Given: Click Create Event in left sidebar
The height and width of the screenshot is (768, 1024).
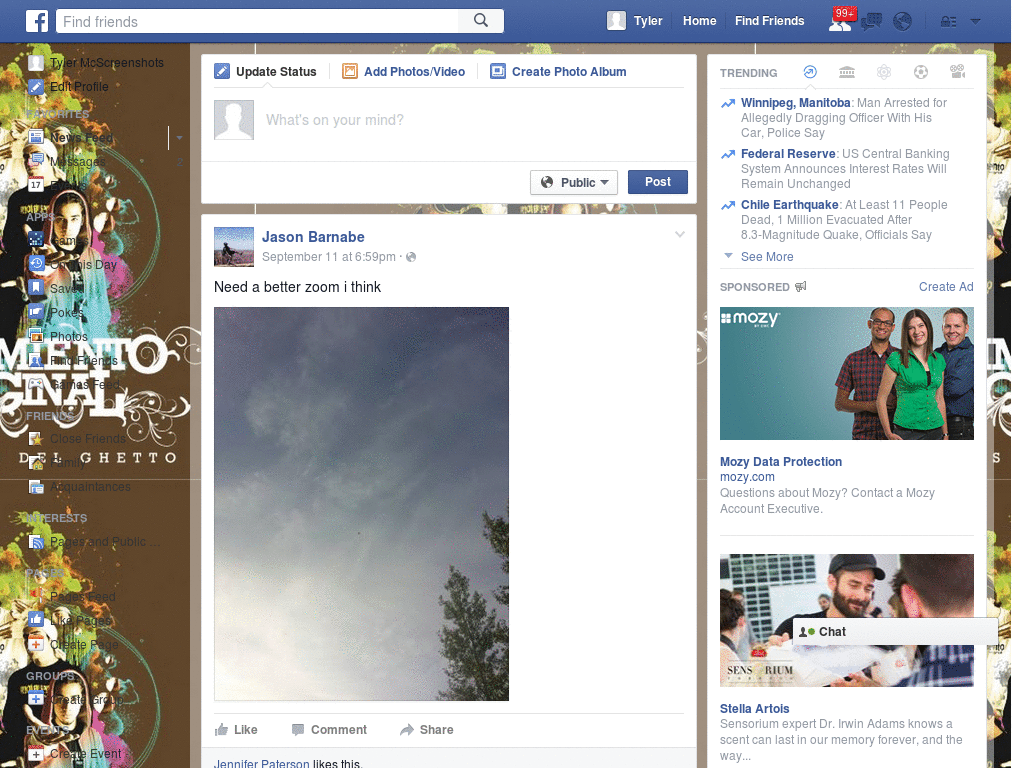Looking at the screenshot, I should [86, 754].
